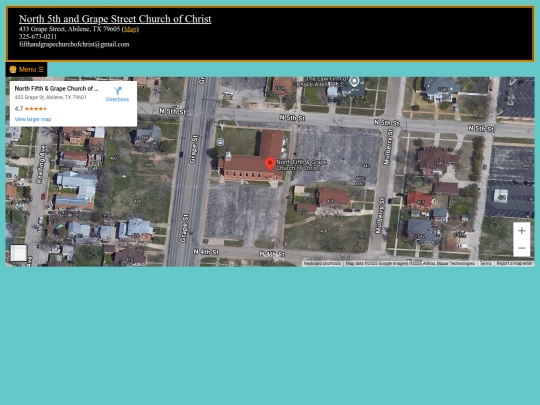This screenshot has height=405, width=540.
Task: Click the church email address text
Action: [x=74, y=44]
